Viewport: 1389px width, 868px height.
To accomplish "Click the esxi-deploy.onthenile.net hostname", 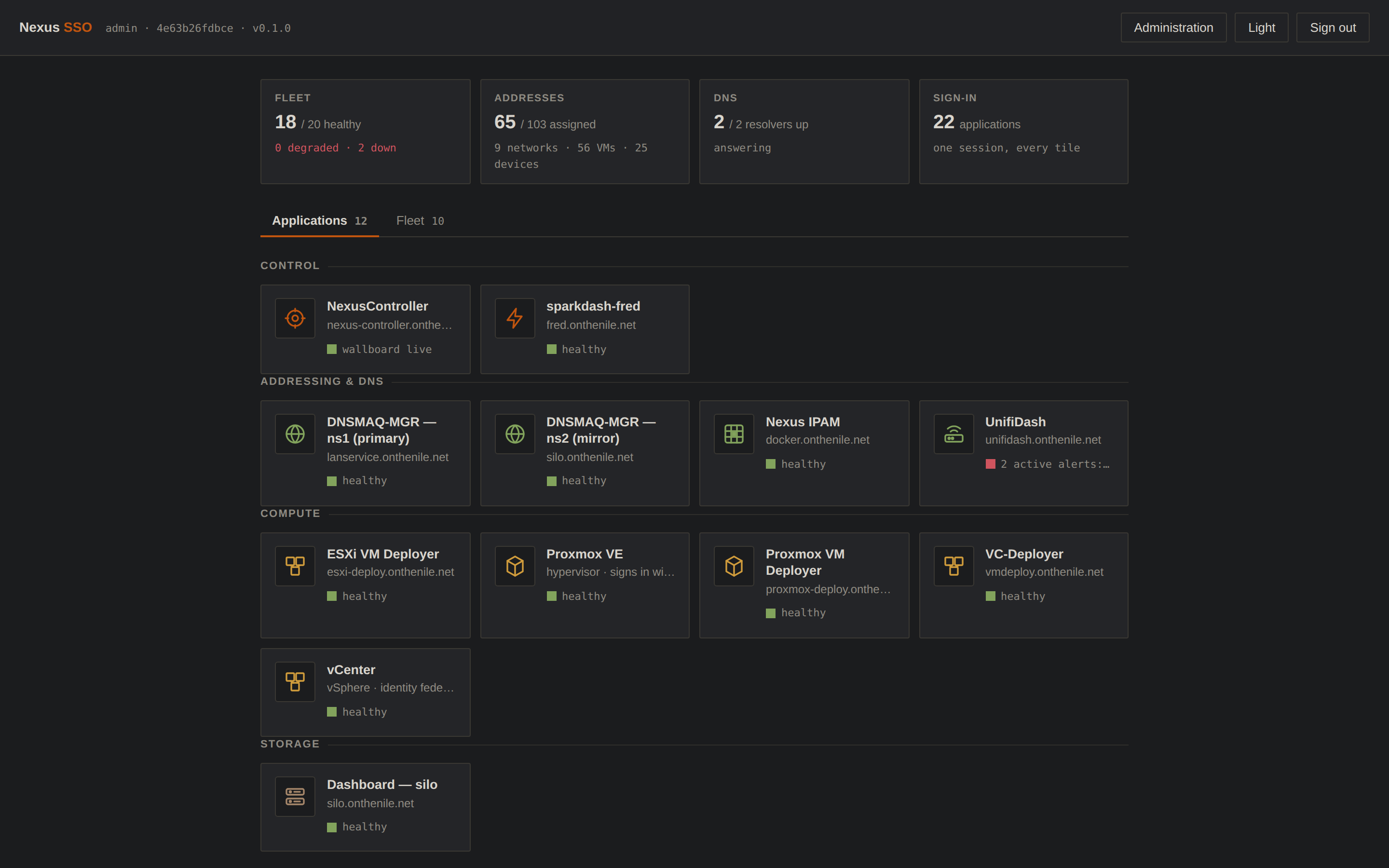I will (x=390, y=572).
